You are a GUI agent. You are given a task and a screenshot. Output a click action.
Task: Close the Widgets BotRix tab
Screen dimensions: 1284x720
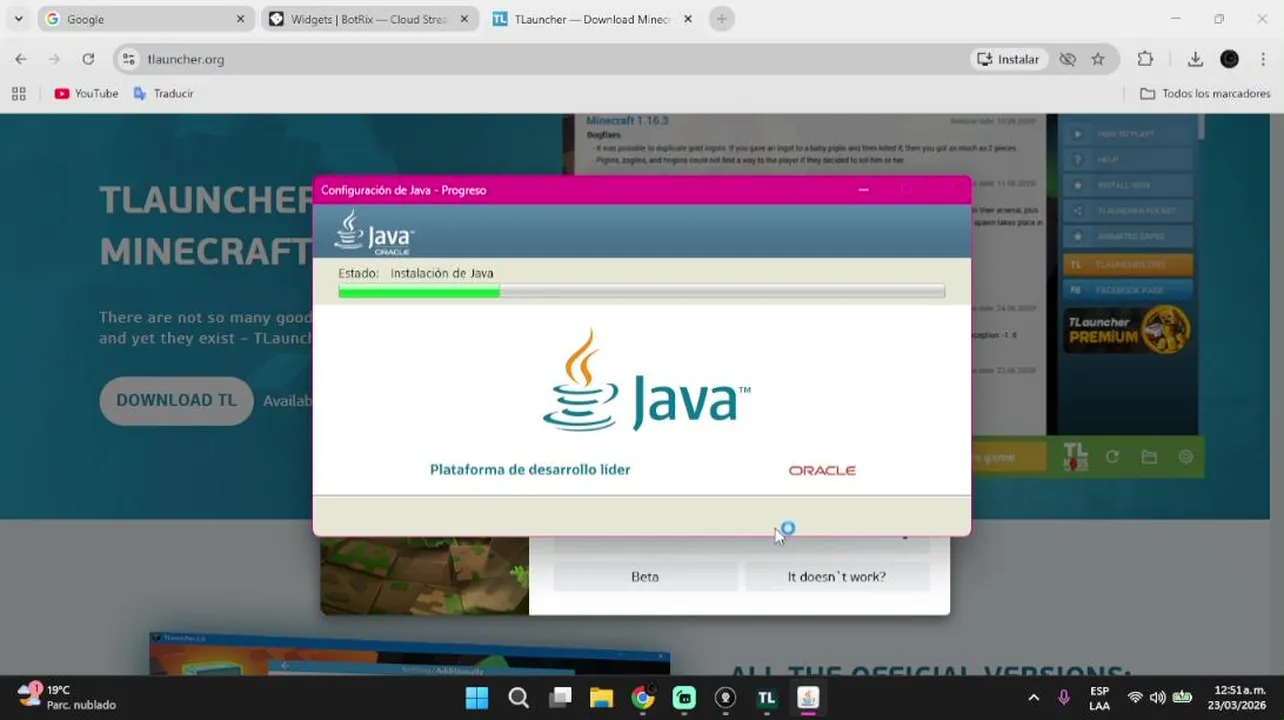464,19
